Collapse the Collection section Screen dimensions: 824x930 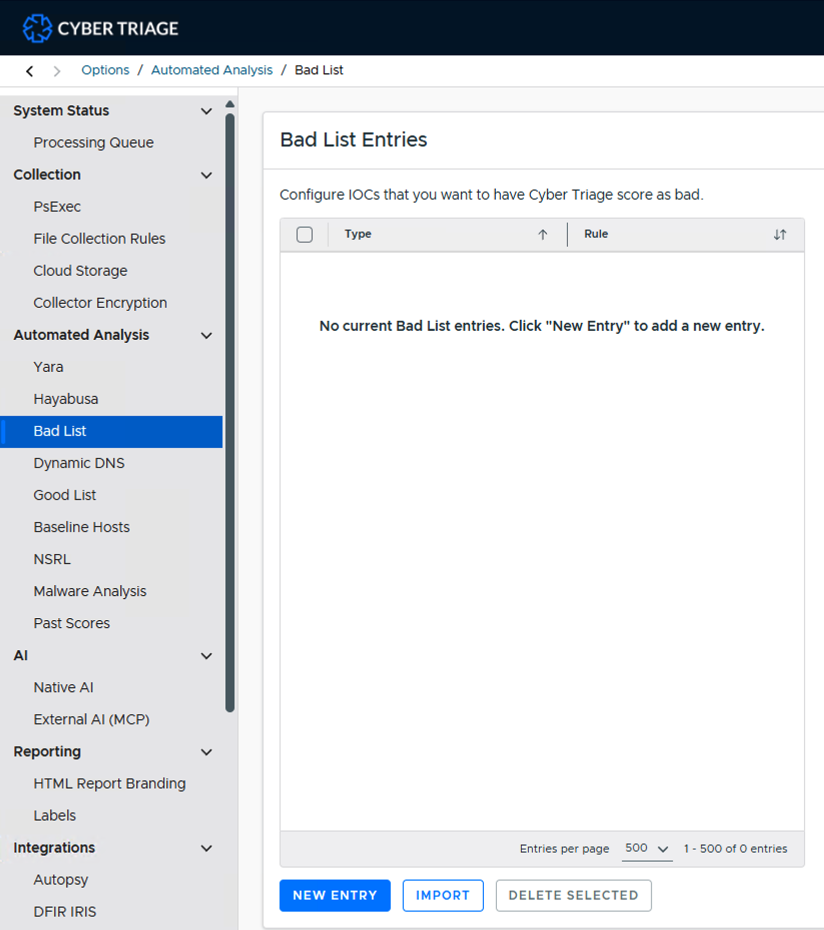click(x=206, y=175)
